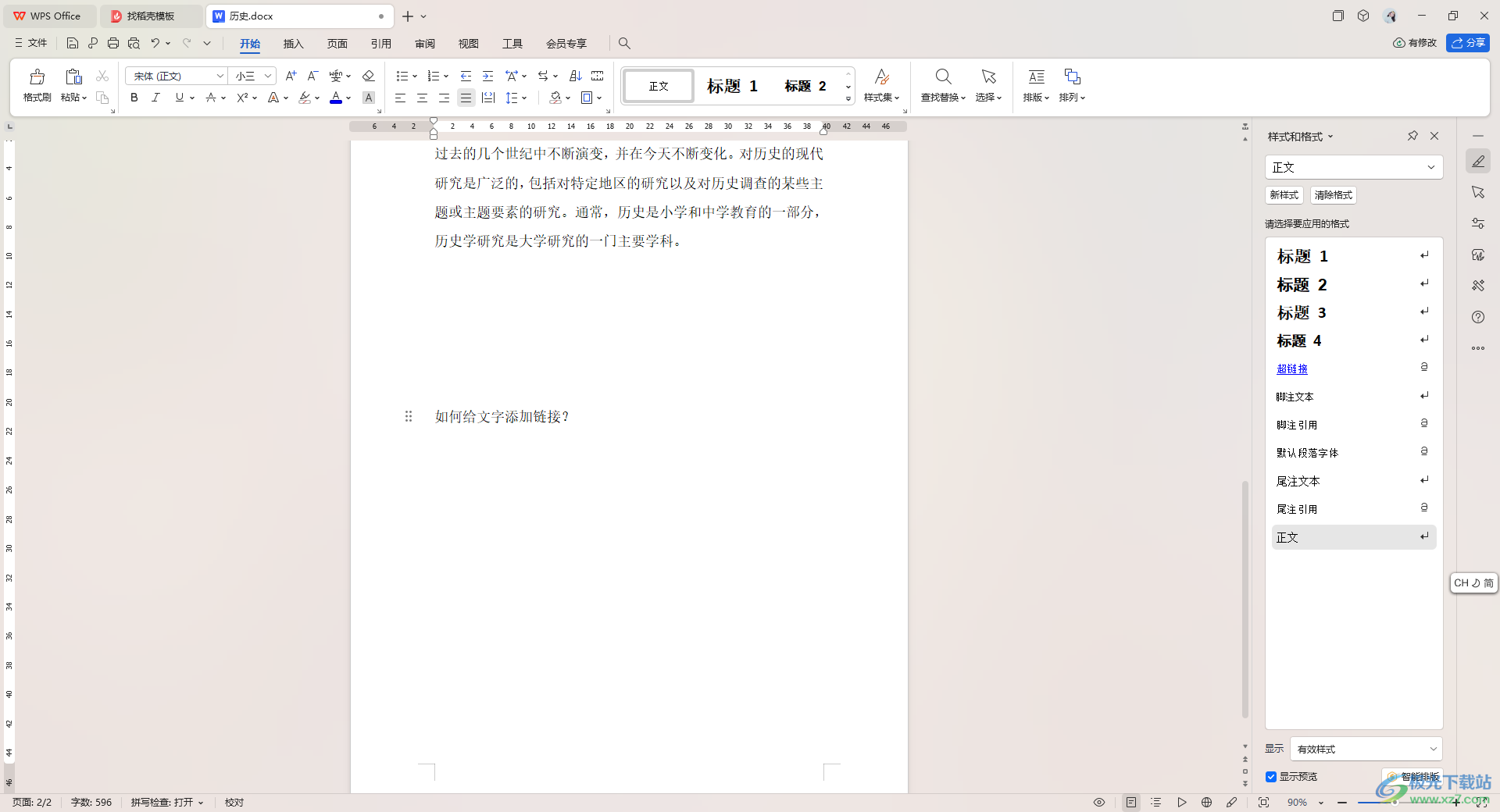Click the highlight color marker icon
Image resolution: width=1500 pixels, height=812 pixels.
(305, 98)
